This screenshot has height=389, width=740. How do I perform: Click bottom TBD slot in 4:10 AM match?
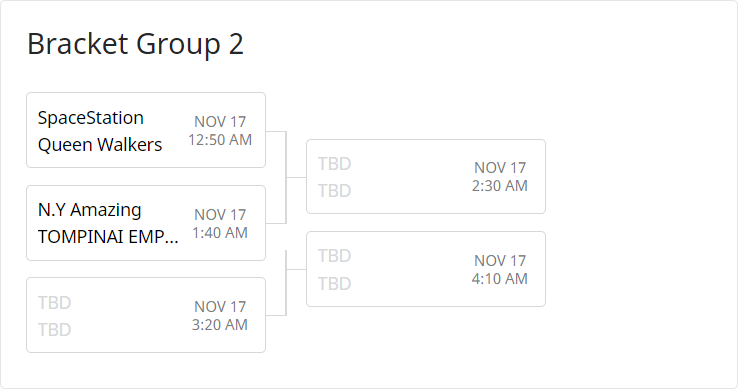tap(334, 284)
